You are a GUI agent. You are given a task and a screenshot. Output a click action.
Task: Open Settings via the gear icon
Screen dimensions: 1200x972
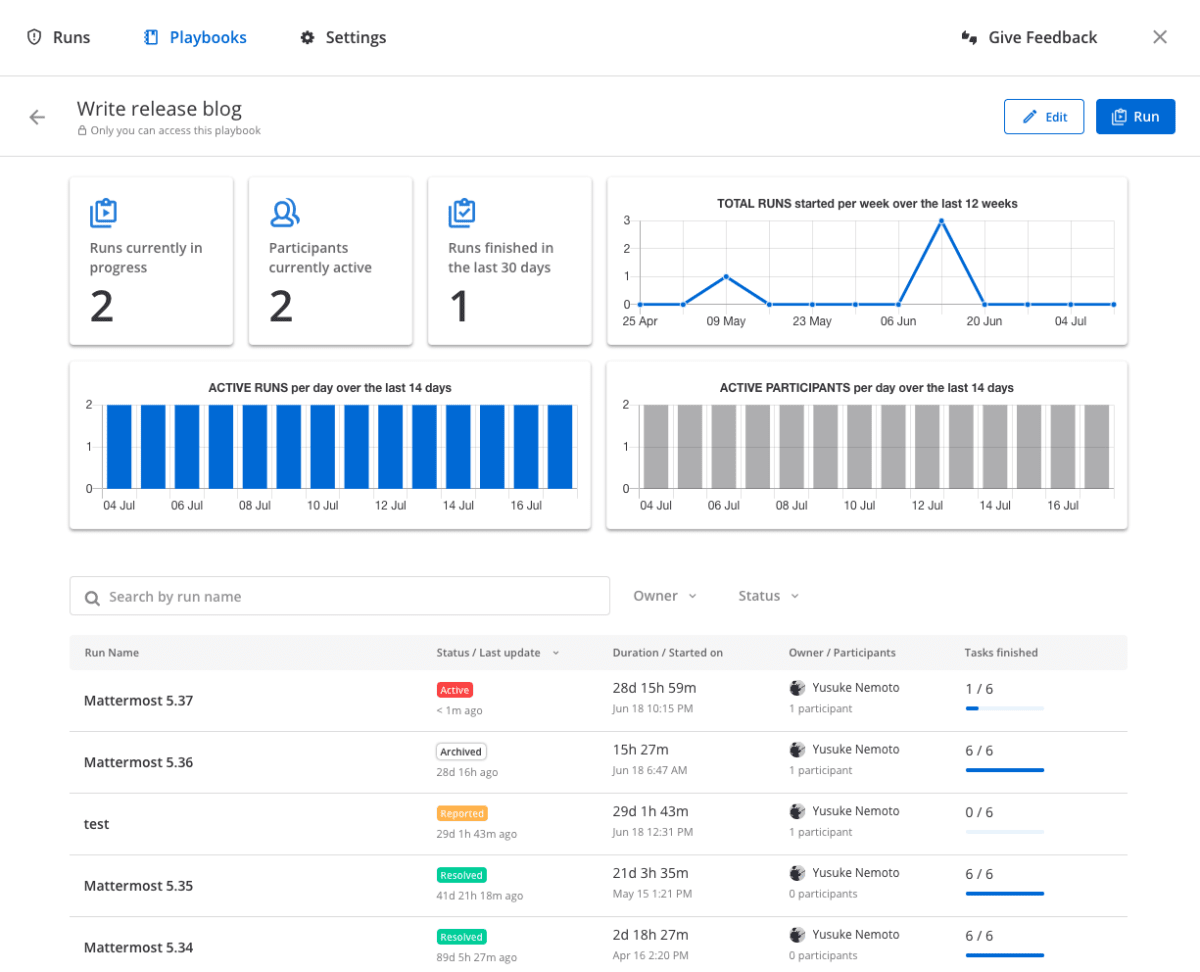(307, 37)
